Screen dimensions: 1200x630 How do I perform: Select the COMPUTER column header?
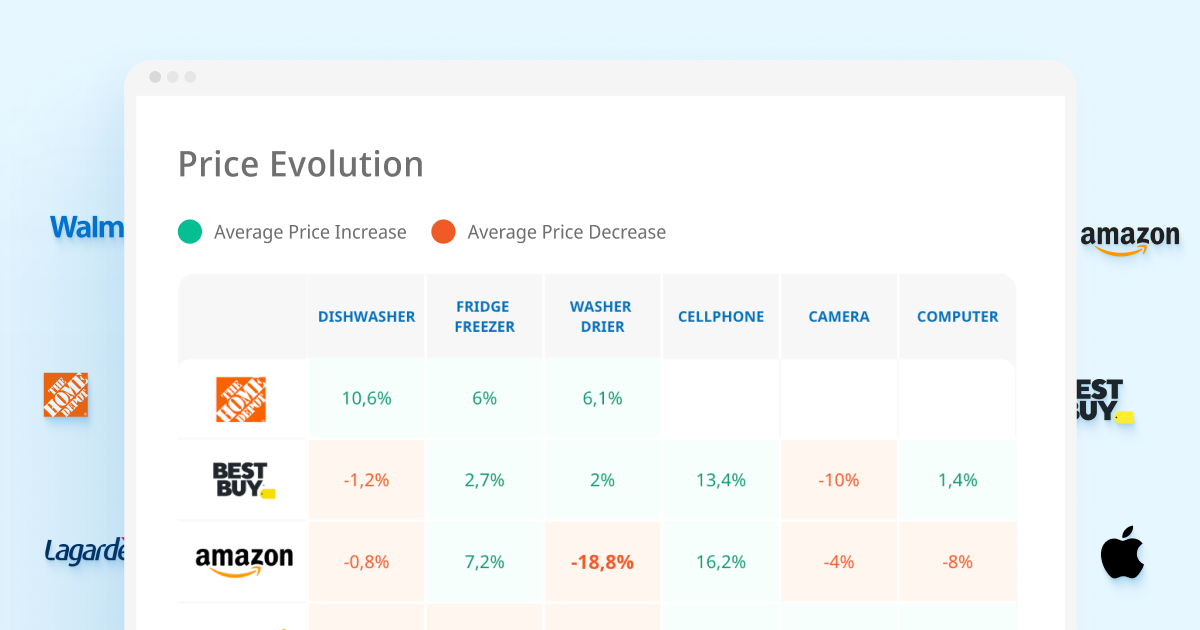957,317
